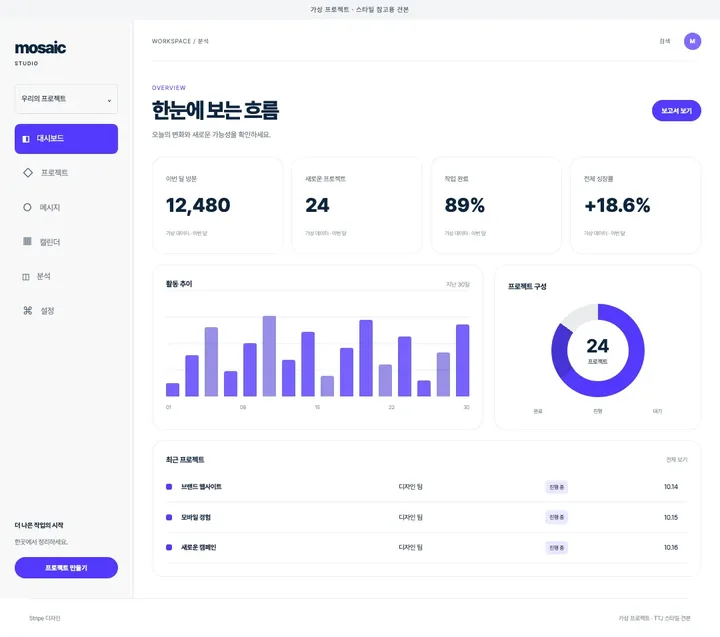Click the 더 나은 작업의 시작 sidebar text
This screenshot has width=720, height=637.
pyautogui.click(x=39, y=525)
